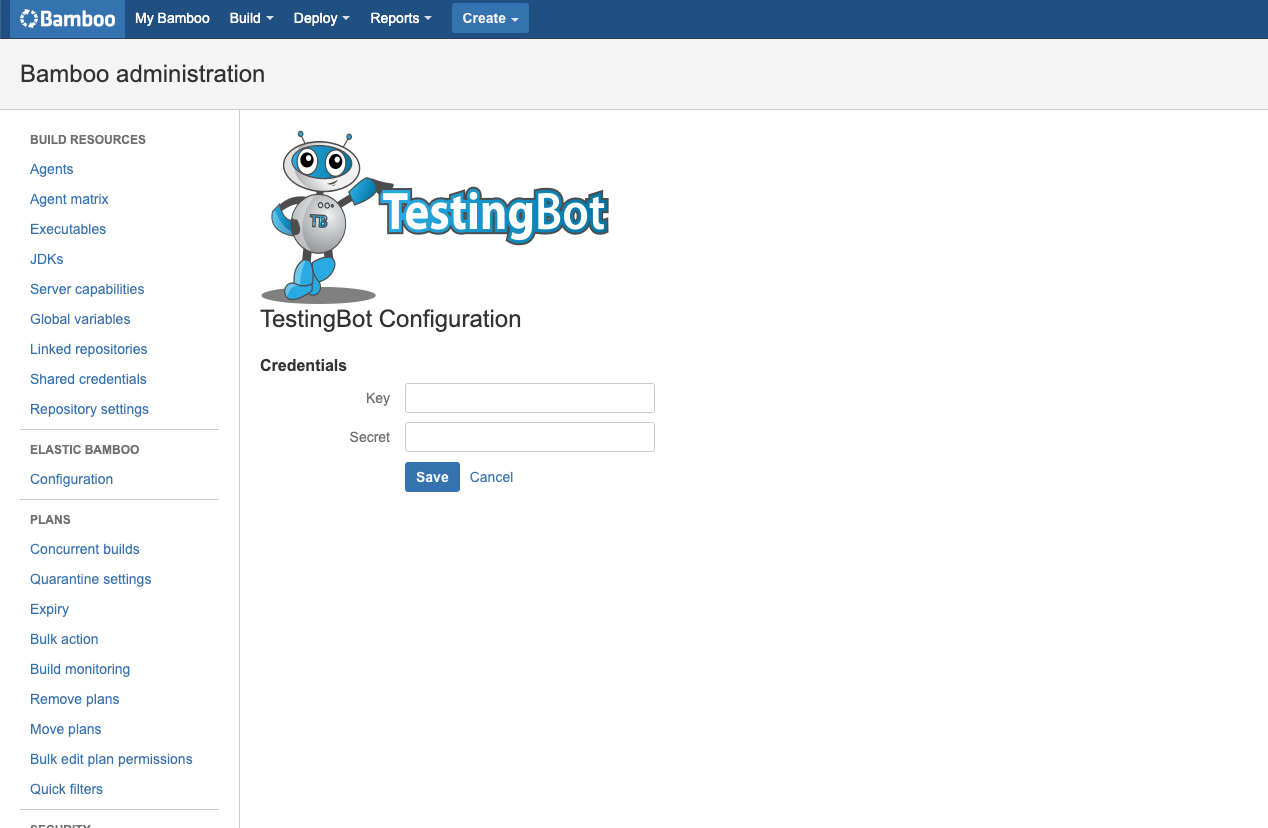Click the Plans section heading
The width and height of the screenshot is (1268, 828).
pyautogui.click(x=50, y=520)
